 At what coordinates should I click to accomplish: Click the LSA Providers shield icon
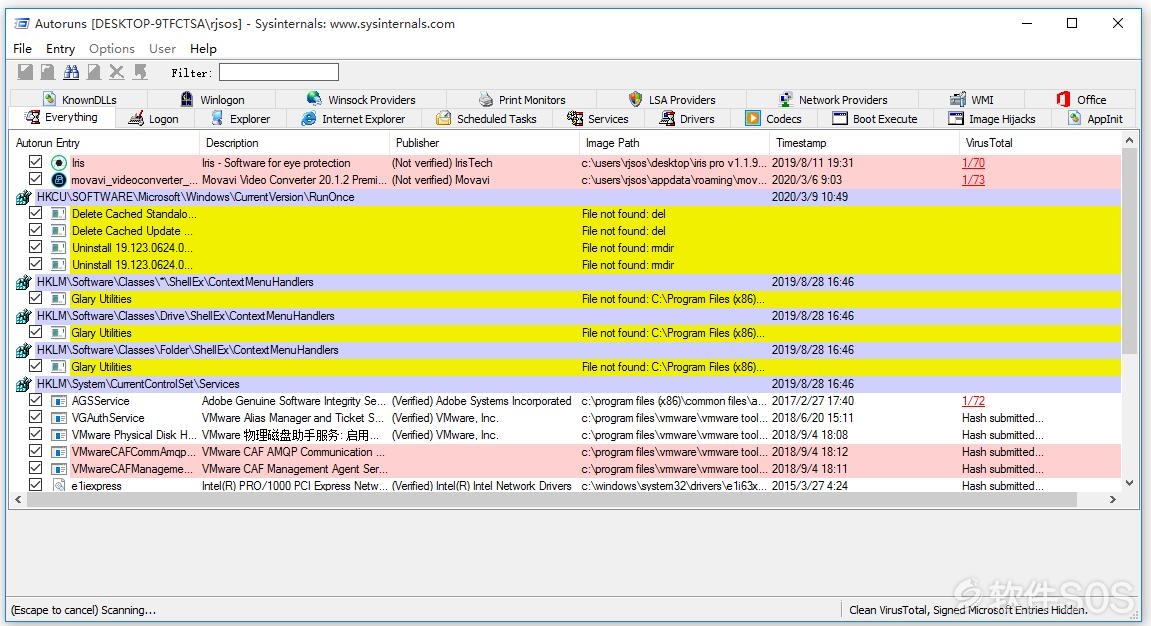(636, 99)
